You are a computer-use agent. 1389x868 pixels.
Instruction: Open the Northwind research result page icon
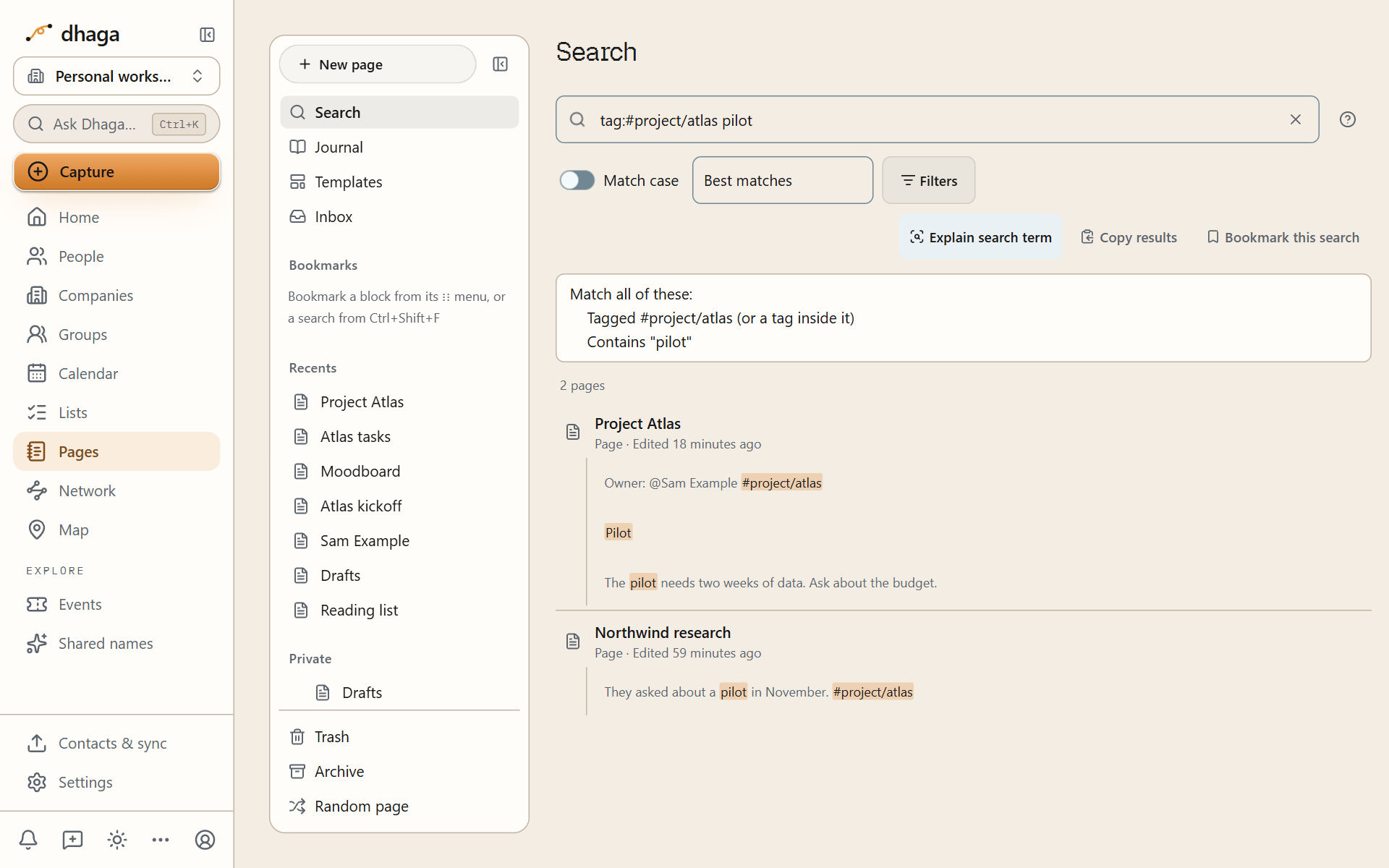pyautogui.click(x=573, y=641)
